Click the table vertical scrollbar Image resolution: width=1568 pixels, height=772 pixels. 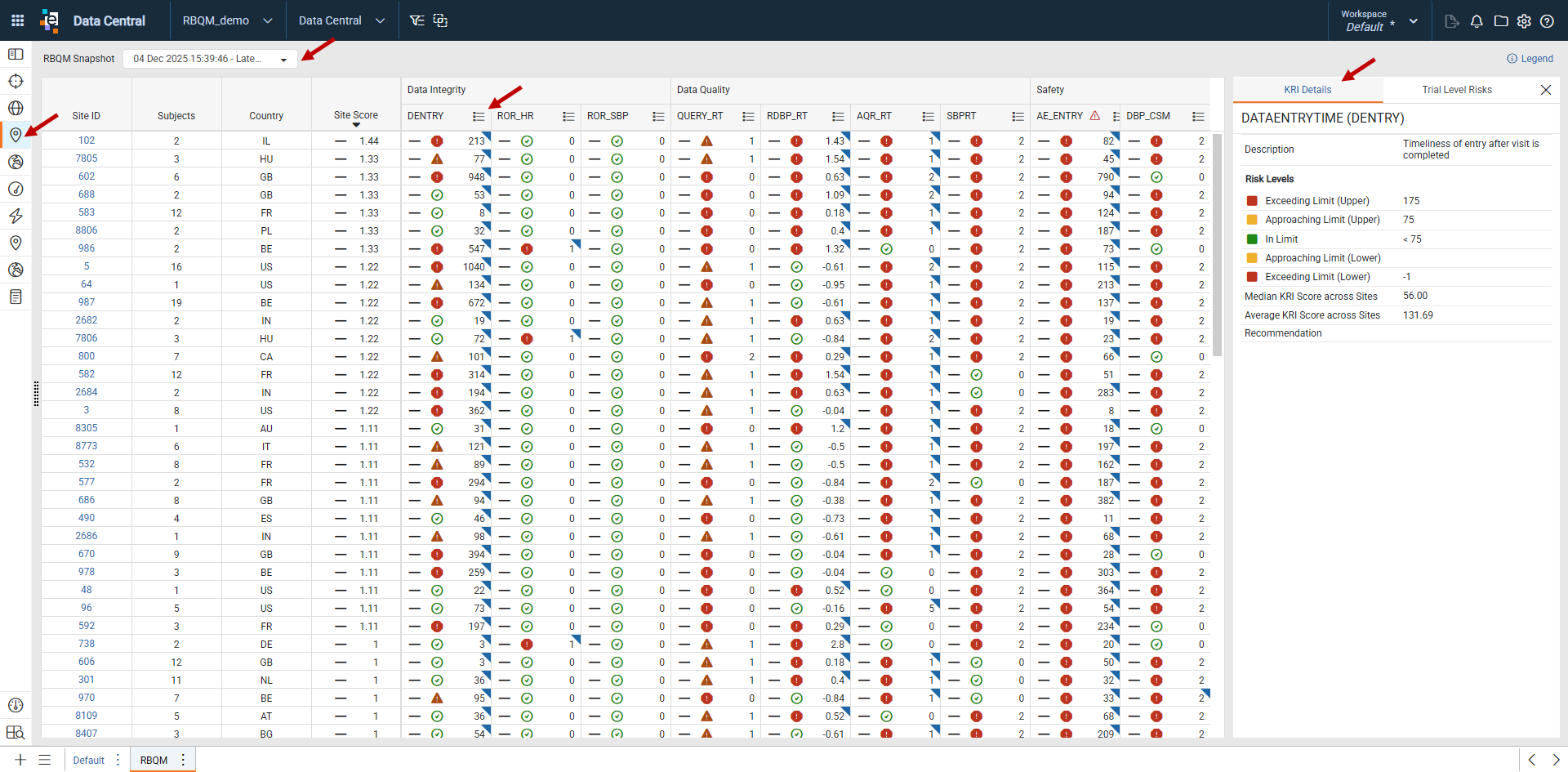(x=1217, y=245)
